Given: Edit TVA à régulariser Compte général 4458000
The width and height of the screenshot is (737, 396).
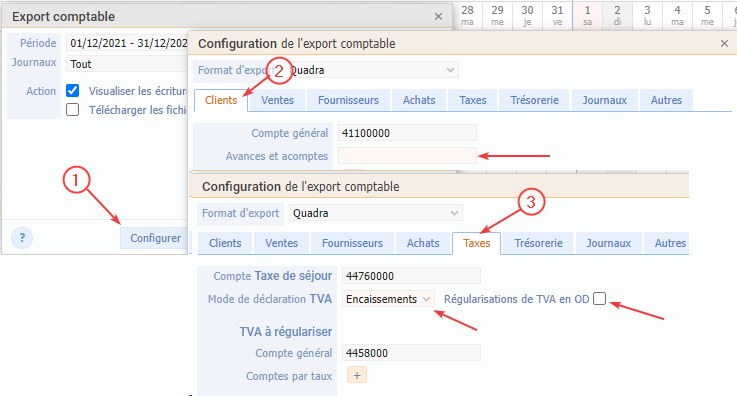Looking at the screenshot, I should (x=411, y=353).
